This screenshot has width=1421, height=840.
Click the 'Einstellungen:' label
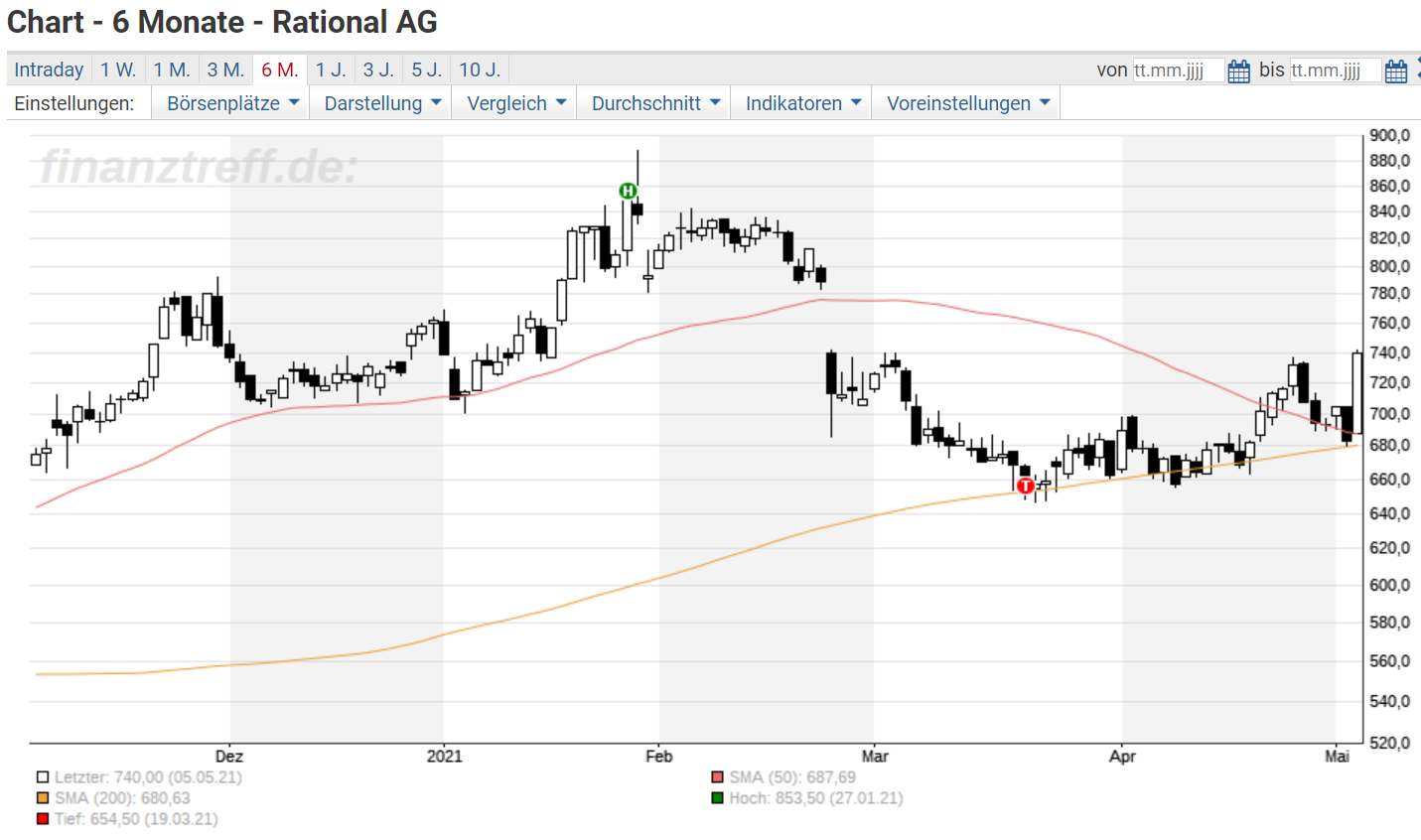[x=74, y=103]
